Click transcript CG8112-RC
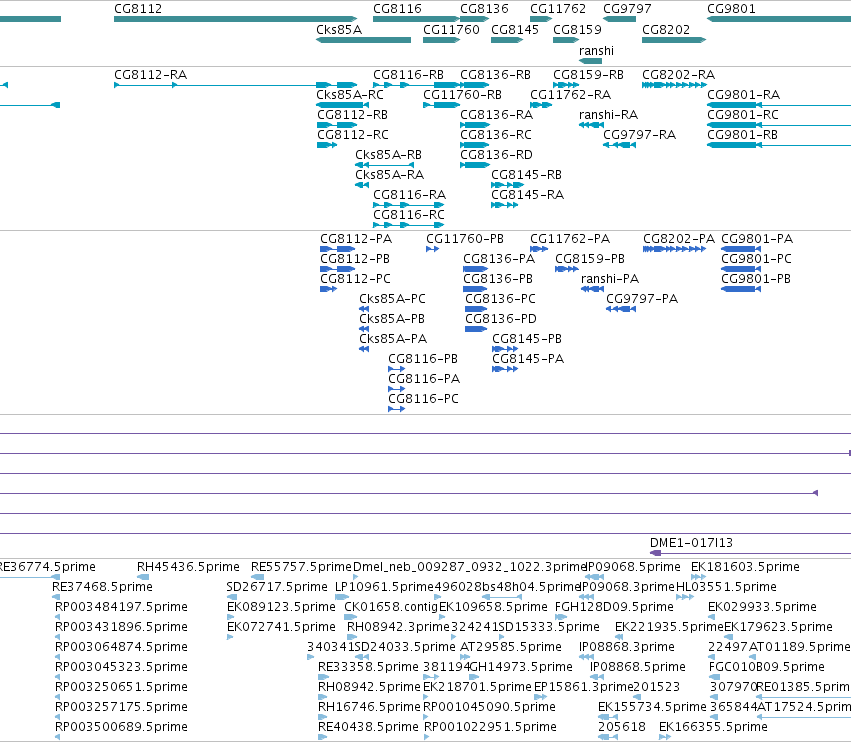The image size is (851, 742). coord(327,145)
